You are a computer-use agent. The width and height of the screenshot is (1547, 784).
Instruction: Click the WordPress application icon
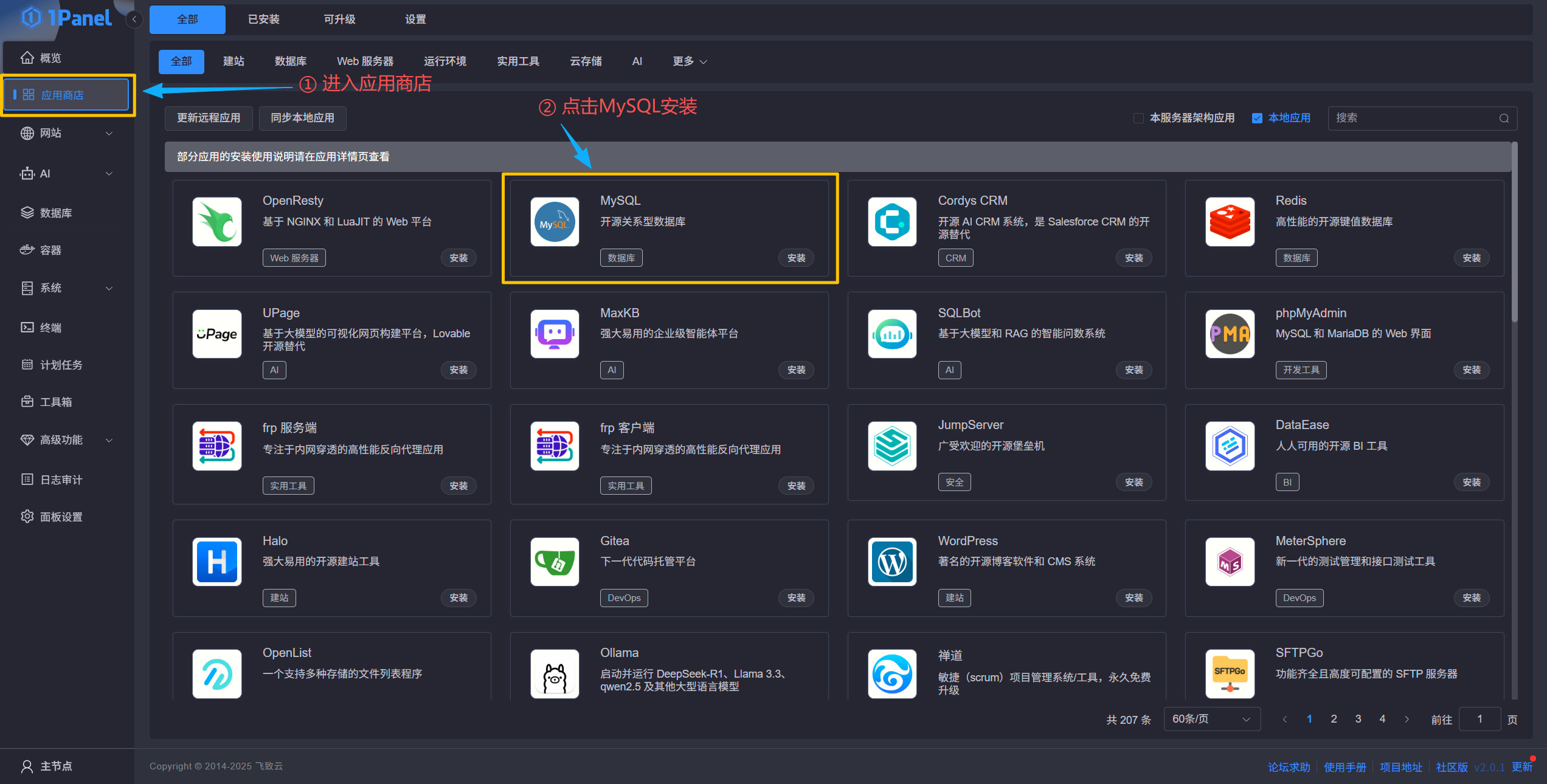[891, 562]
